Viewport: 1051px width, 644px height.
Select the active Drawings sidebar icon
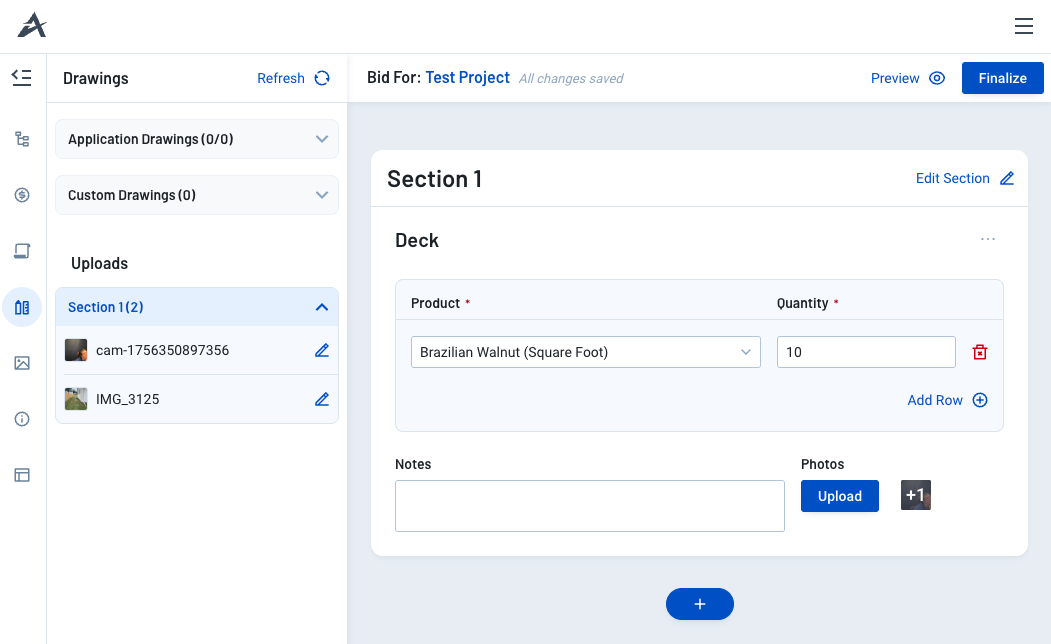pos(22,307)
